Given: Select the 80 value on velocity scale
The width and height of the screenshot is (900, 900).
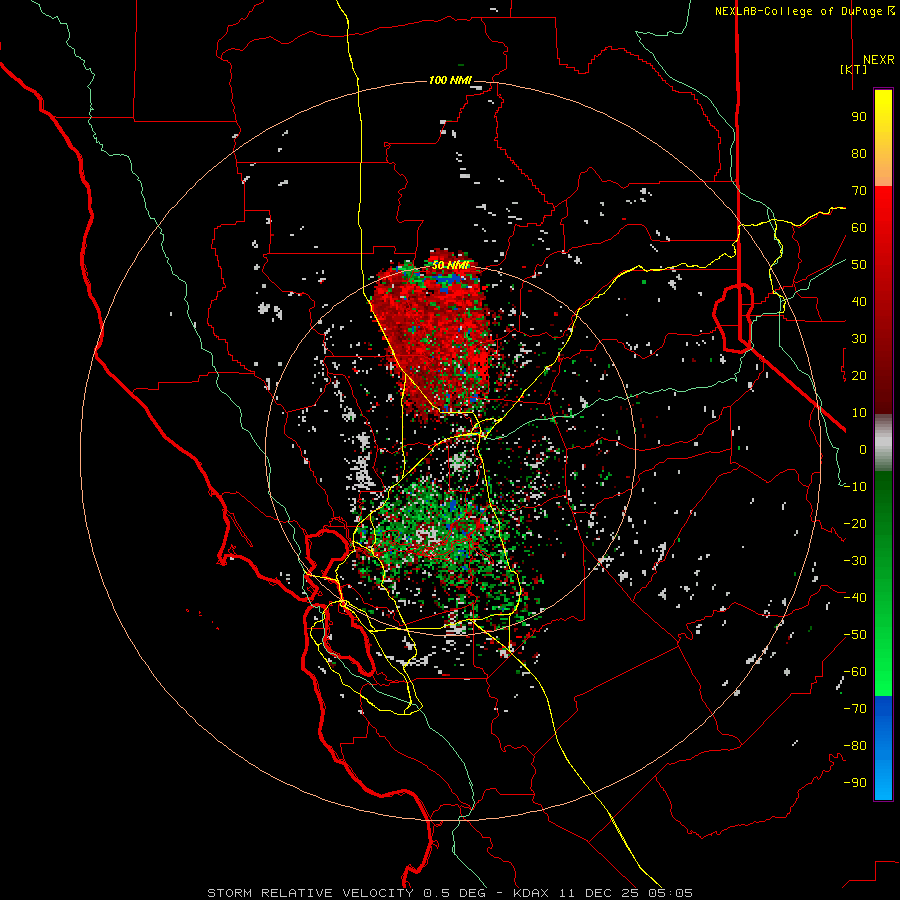Looking at the screenshot, I should click(x=859, y=154).
